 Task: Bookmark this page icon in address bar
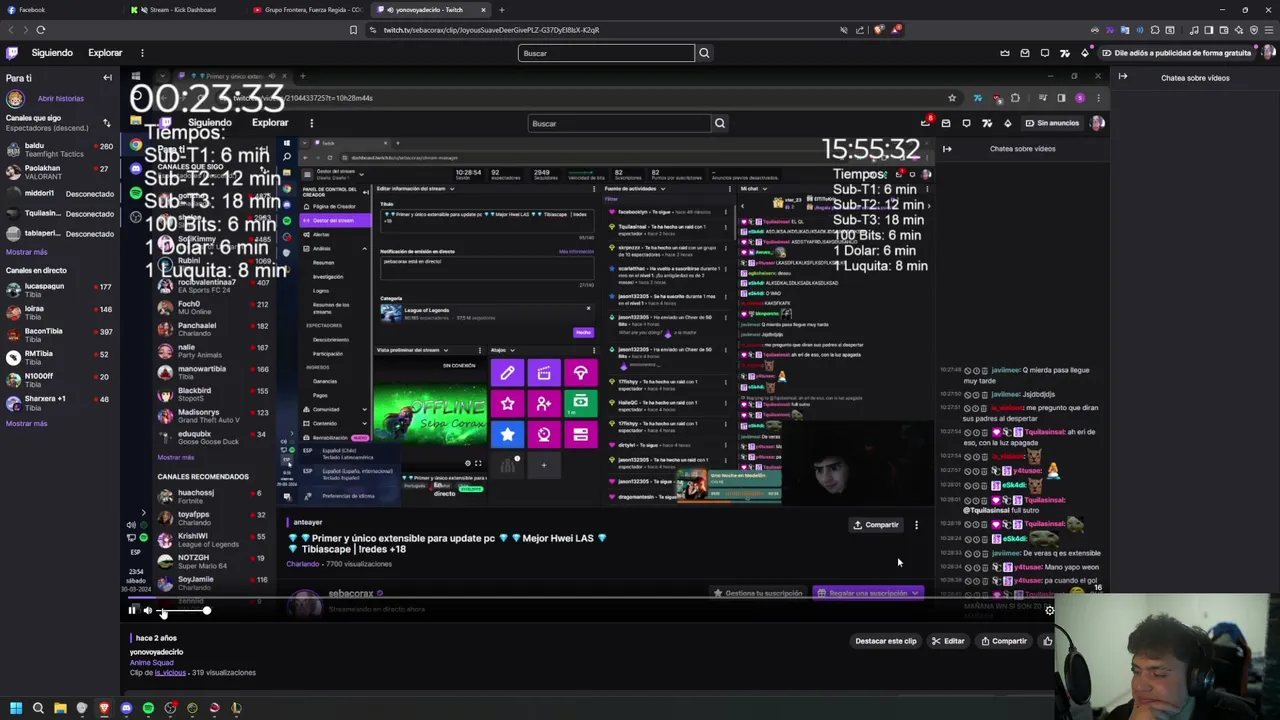353,30
